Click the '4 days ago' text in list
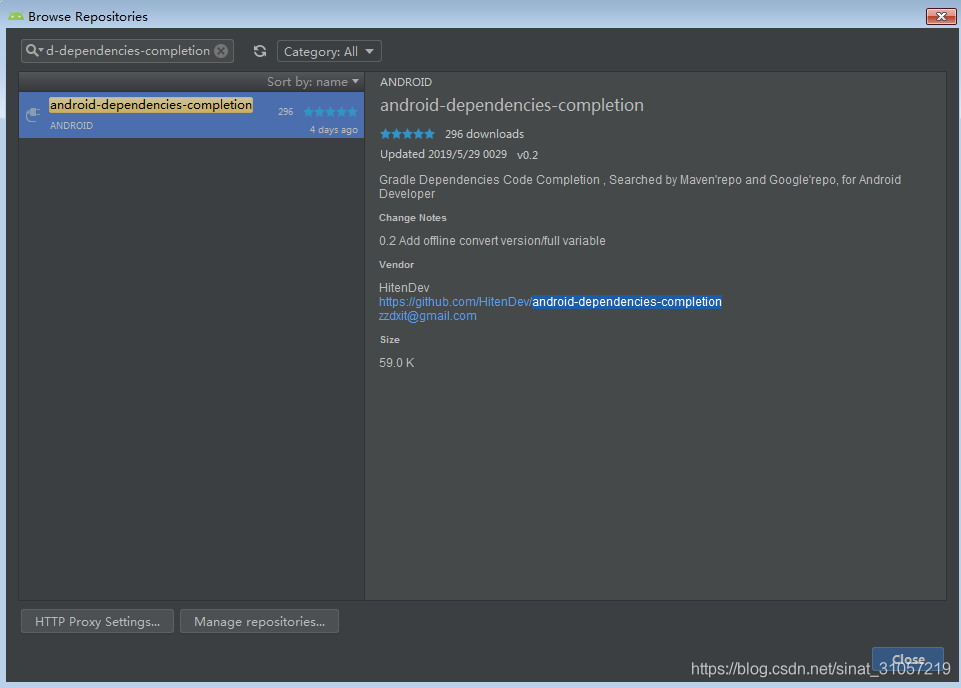961x688 pixels. (333, 130)
